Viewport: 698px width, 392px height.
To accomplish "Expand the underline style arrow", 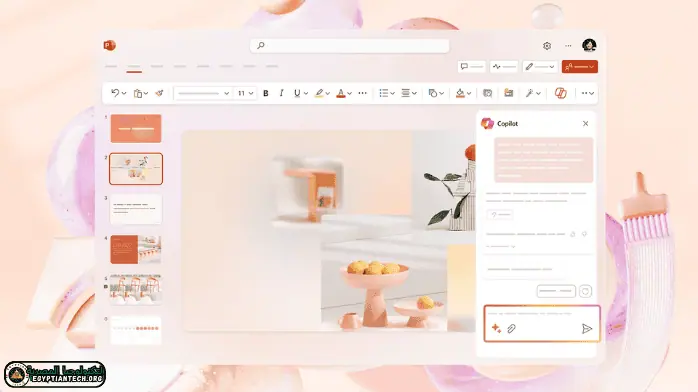I will 306,93.
